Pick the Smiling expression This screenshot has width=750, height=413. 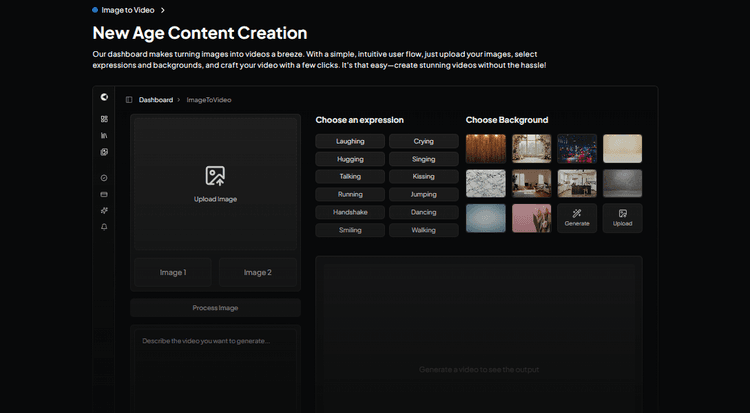[x=350, y=230]
